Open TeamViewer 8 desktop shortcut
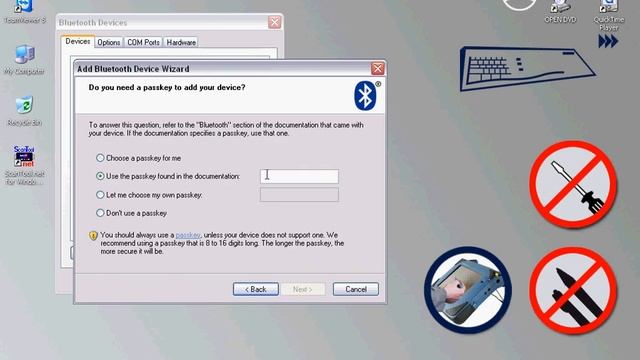Image resolution: width=640 pixels, height=360 pixels. coord(24,12)
